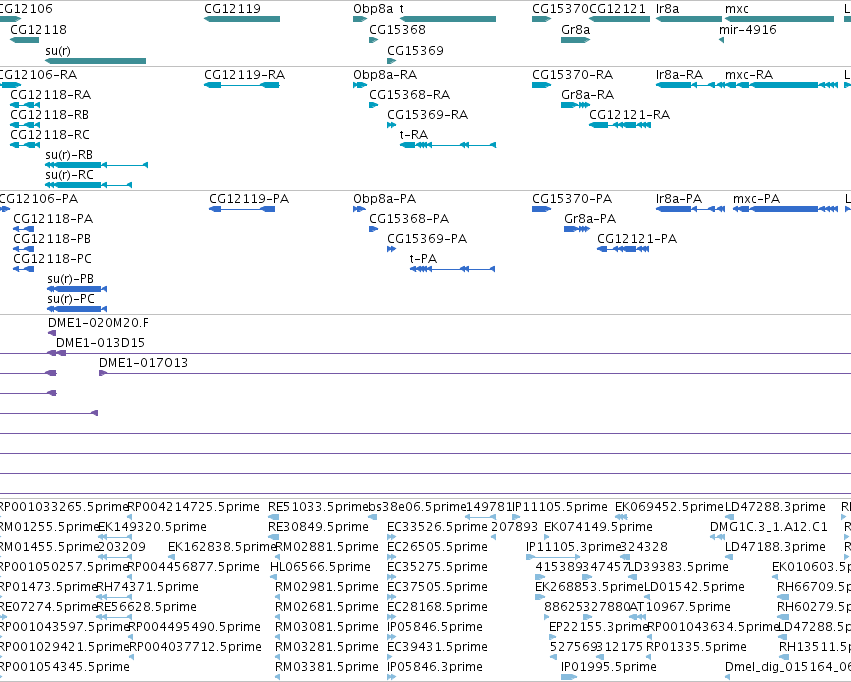Click EST RP004214725.5prime
851x682 pixels.
coord(193,507)
